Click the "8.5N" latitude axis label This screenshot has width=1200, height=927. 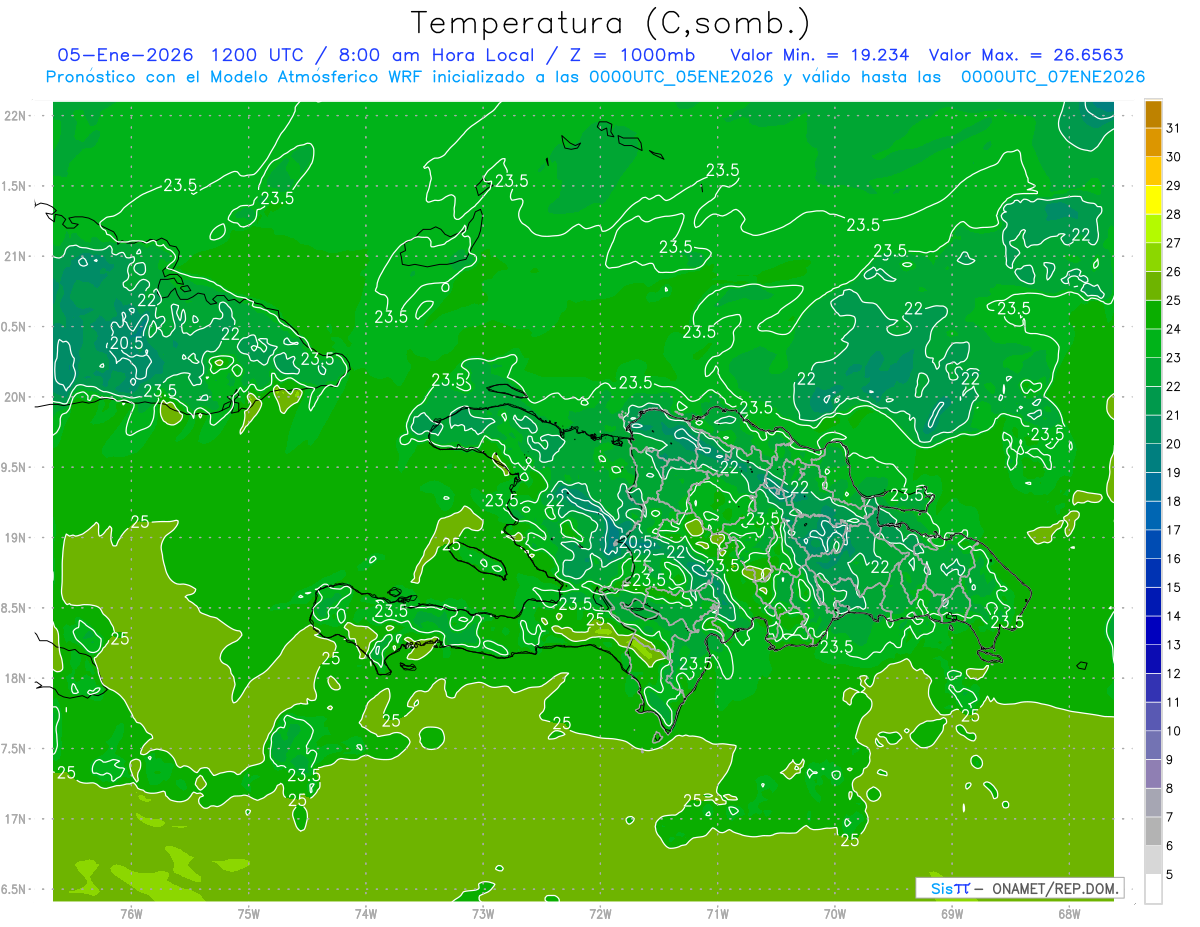[x=15, y=608]
